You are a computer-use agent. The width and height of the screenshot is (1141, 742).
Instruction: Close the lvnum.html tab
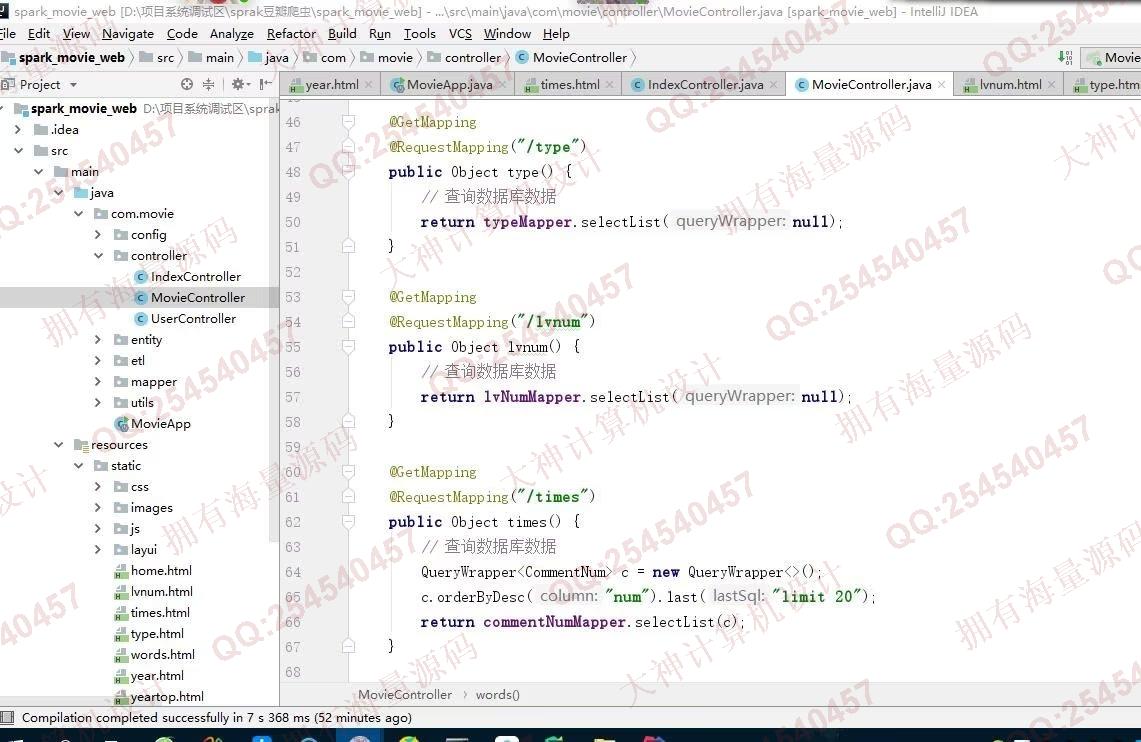tap(1051, 85)
